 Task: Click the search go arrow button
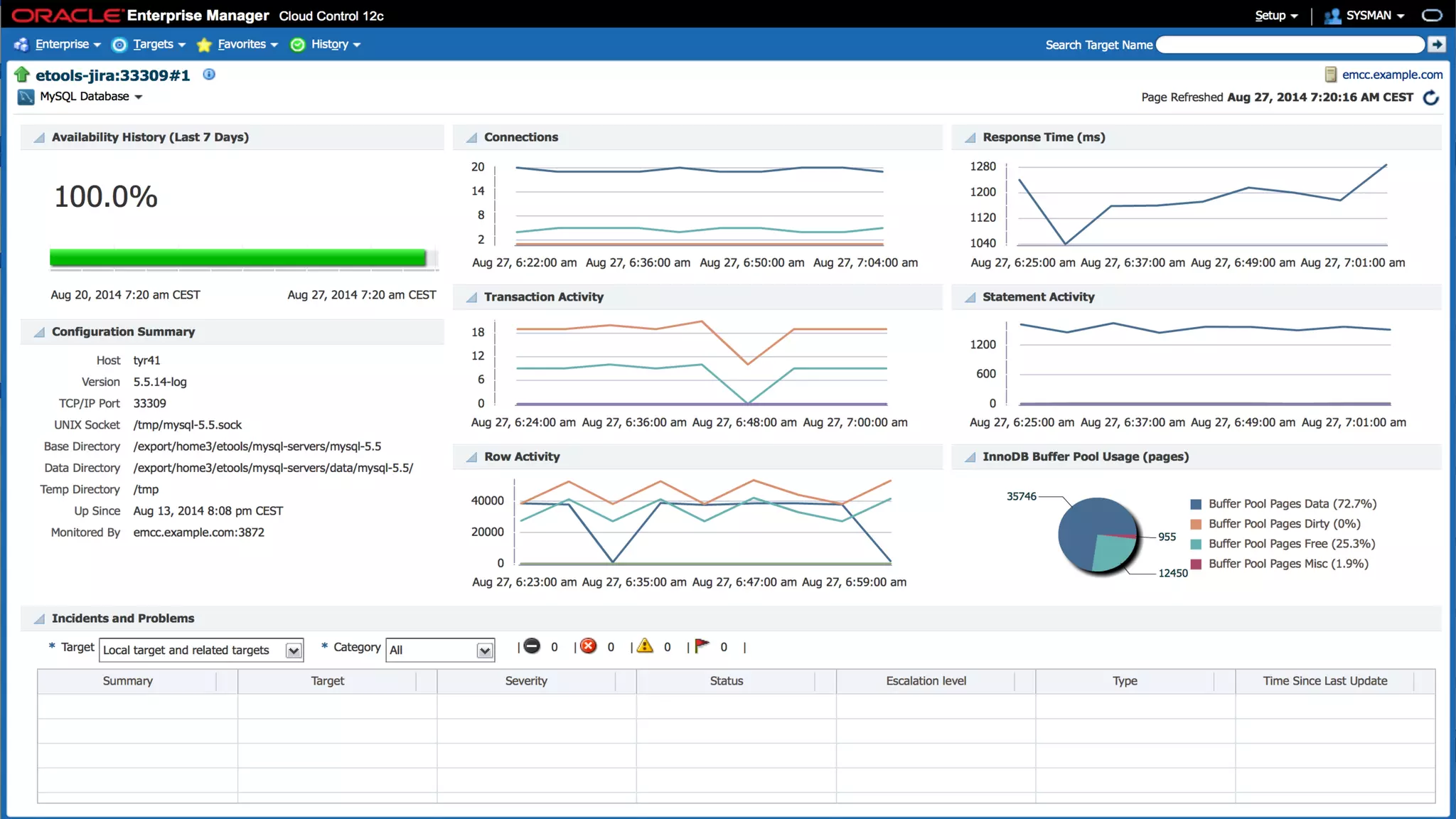coord(1437,44)
